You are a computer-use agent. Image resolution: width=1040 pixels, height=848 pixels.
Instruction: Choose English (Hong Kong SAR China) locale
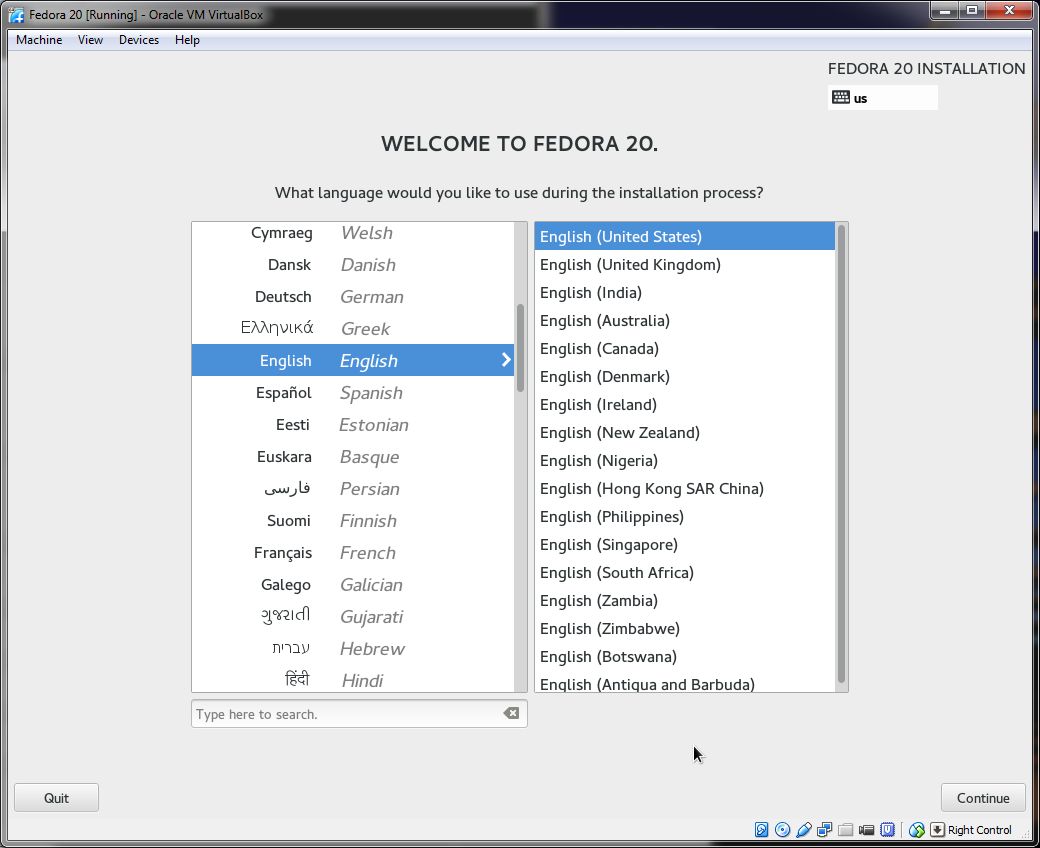(x=684, y=489)
